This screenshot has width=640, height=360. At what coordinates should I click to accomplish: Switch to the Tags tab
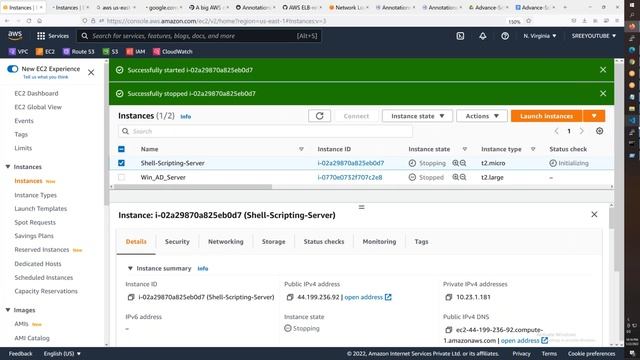(421, 242)
